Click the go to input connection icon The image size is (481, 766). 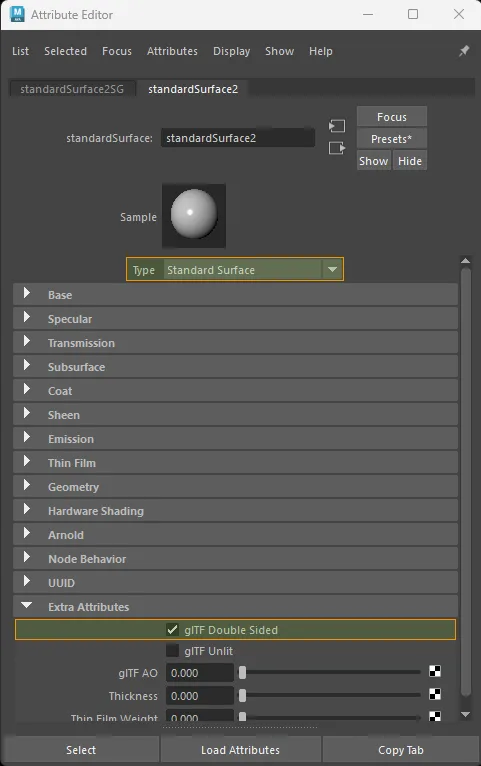pyautogui.click(x=337, y=126)
